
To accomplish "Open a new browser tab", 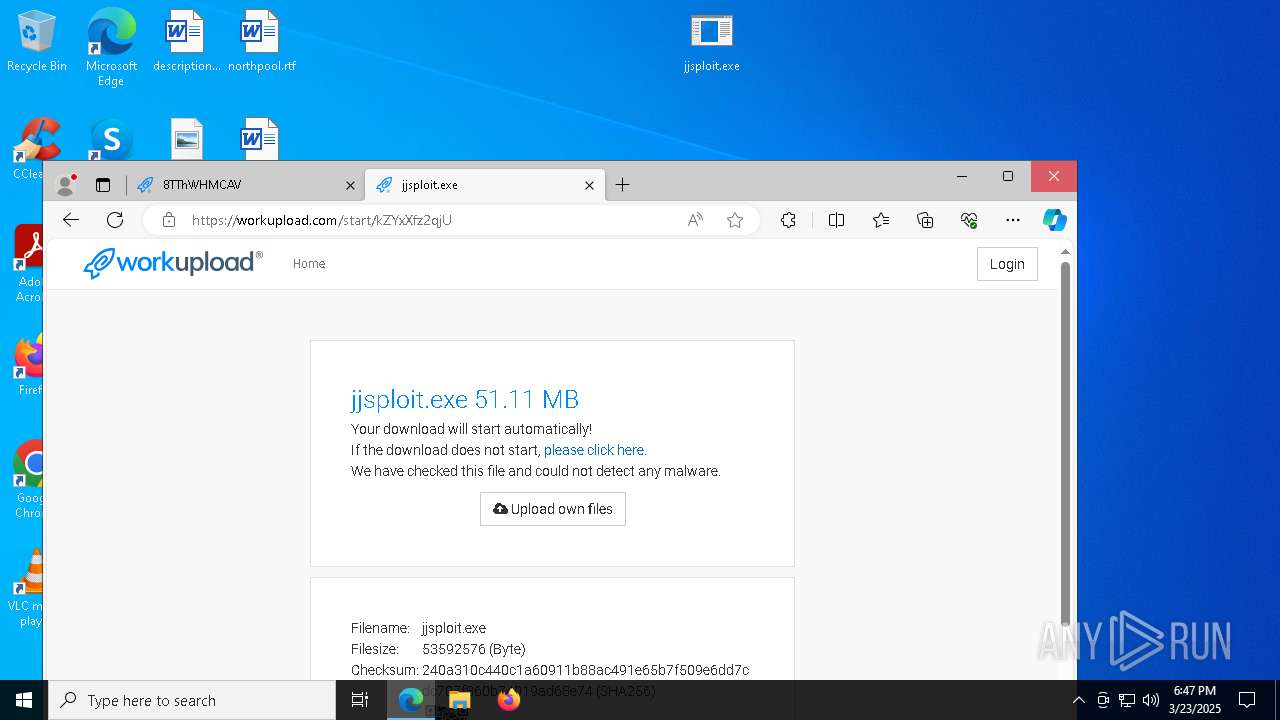I will tap(622, 185).
